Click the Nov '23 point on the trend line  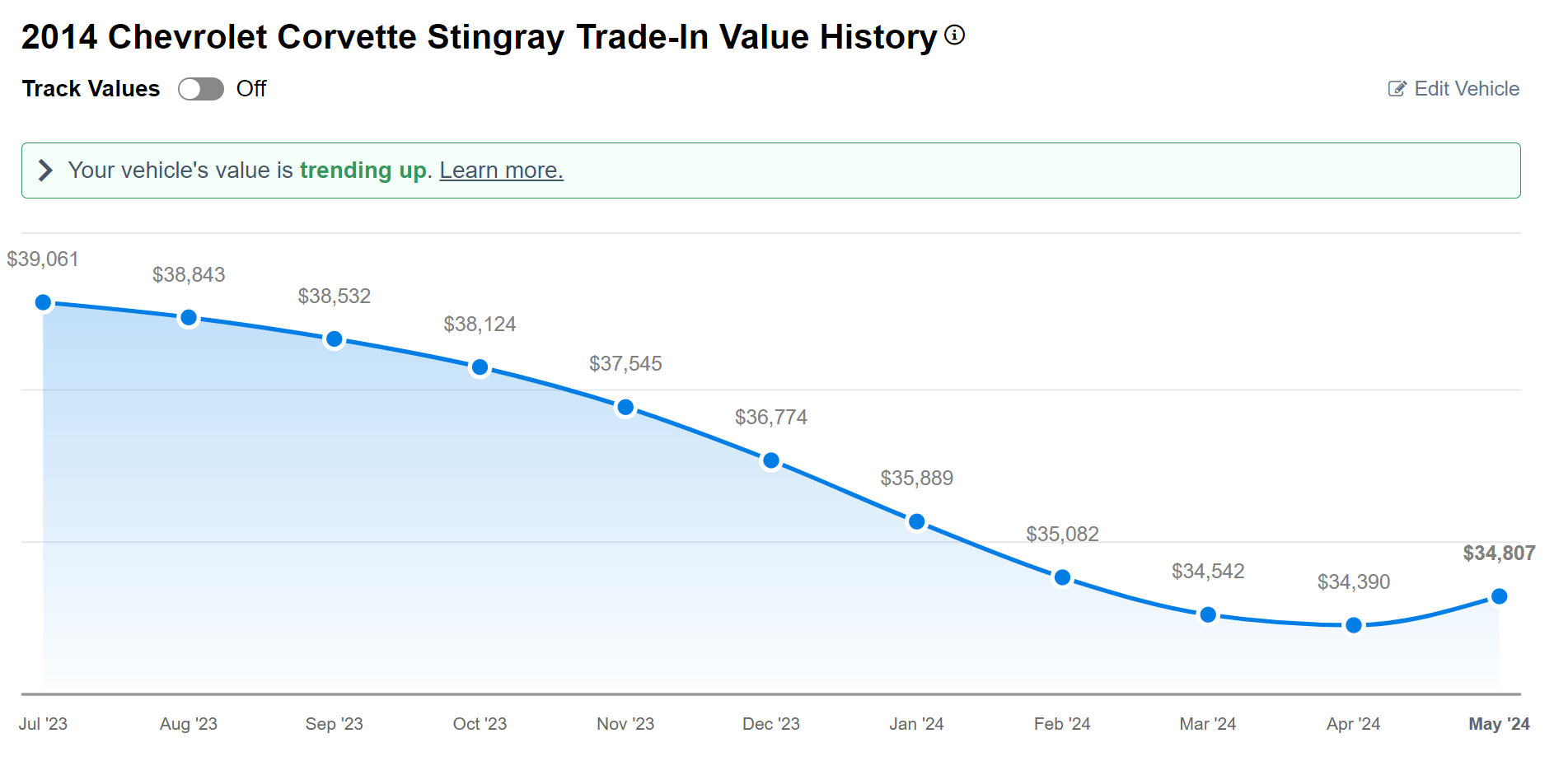tap(625, 406)
